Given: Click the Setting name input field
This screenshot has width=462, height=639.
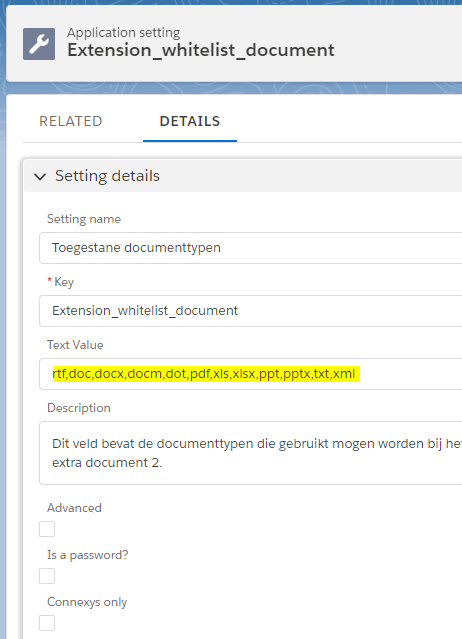Looking at the screenshot, I should tap(251, 248).
